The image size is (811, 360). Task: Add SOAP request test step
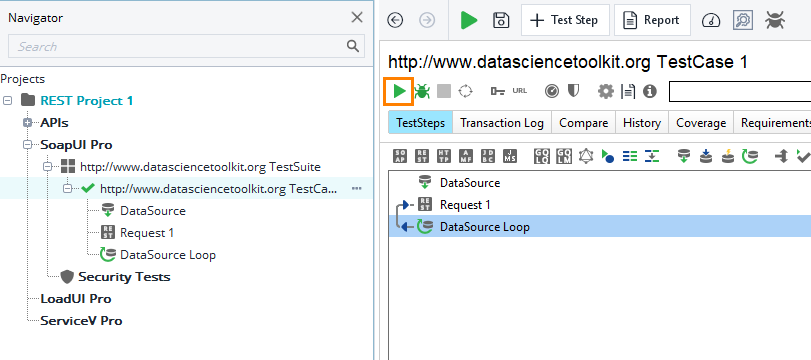400,156
